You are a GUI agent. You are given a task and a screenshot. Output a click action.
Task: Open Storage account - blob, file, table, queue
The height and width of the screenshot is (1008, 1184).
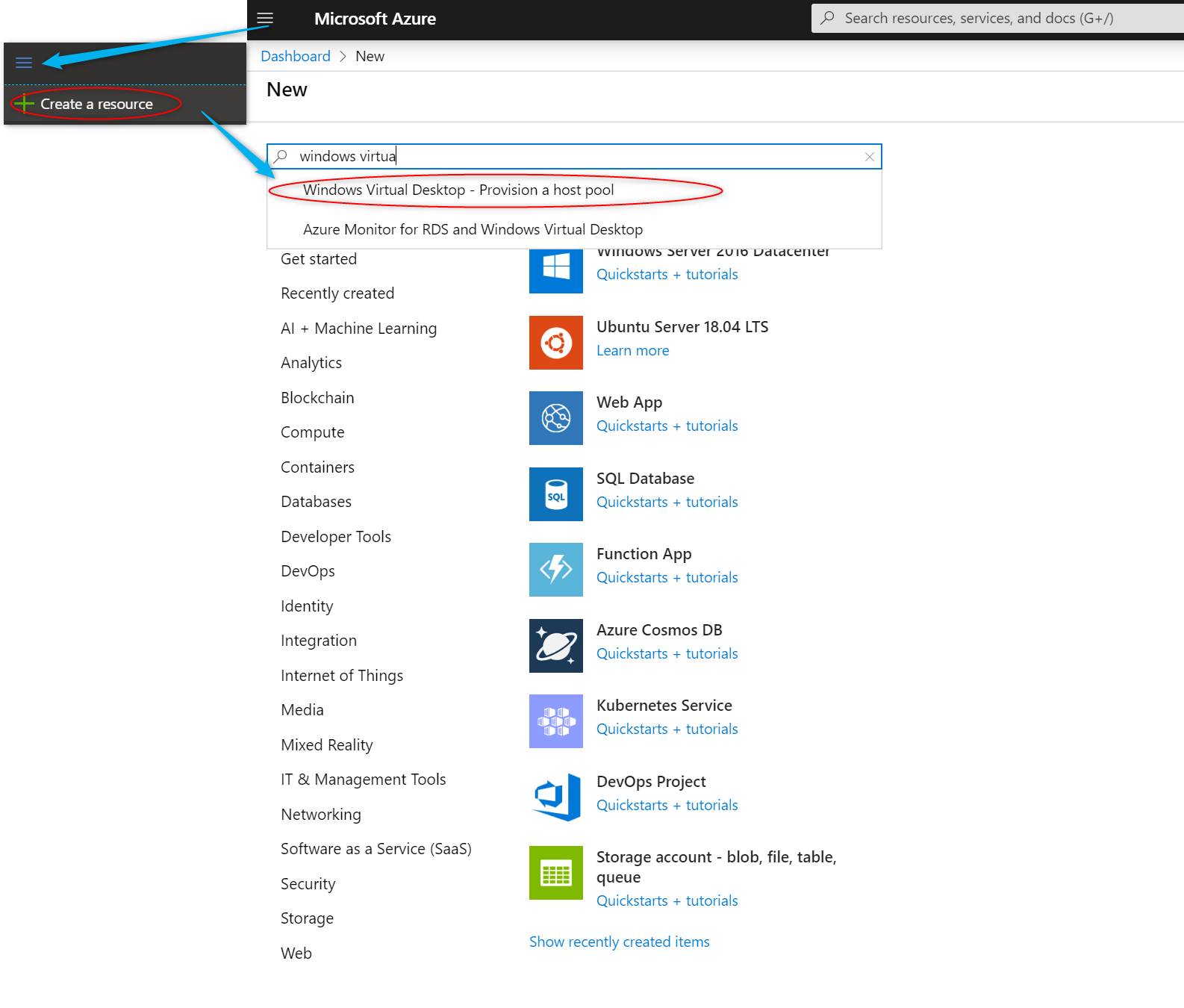coord(716,867)
